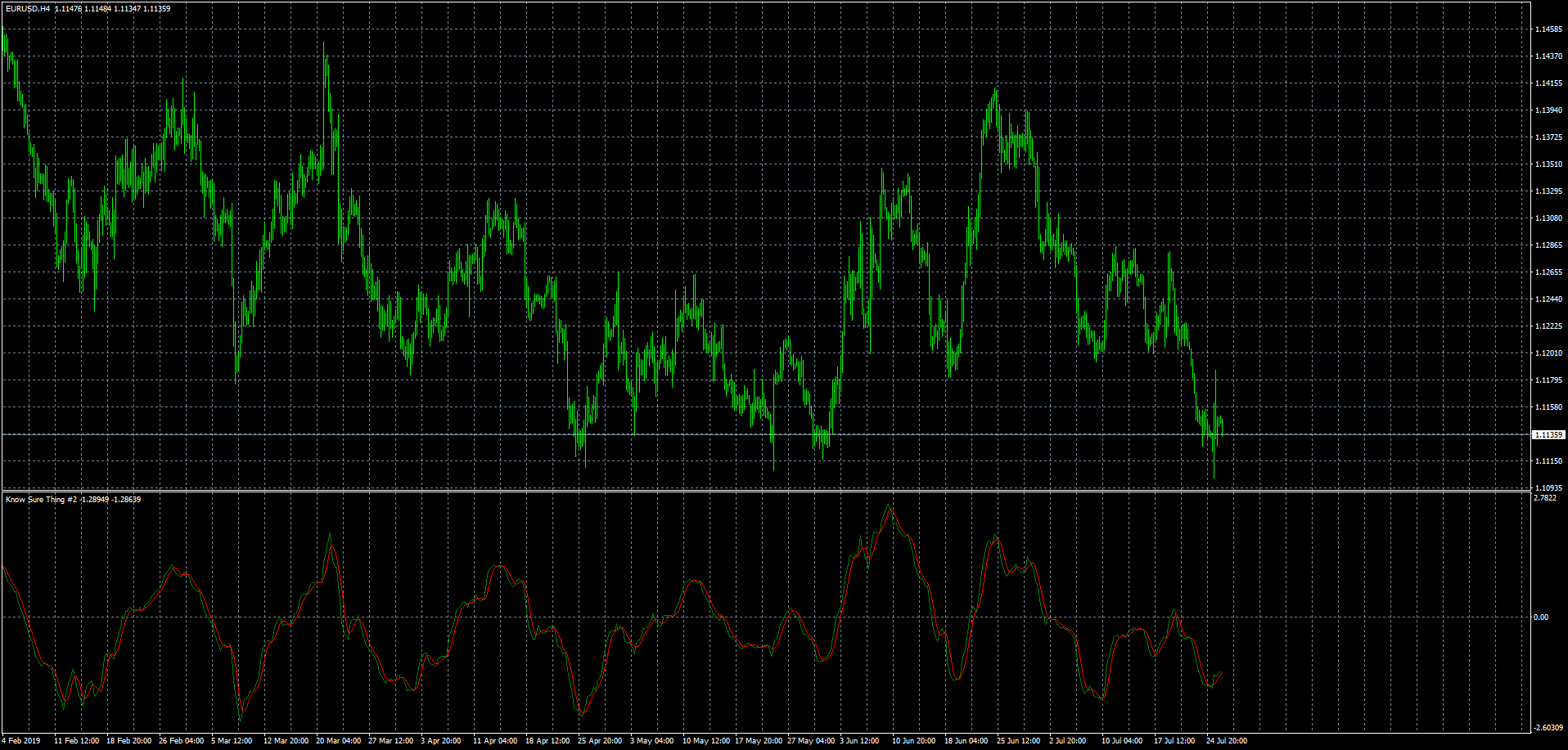Image resolution: width=1568 pixels, height=750 pixels.
Task: Click the 3 May 04:00 time label
Action: point(652,741)
